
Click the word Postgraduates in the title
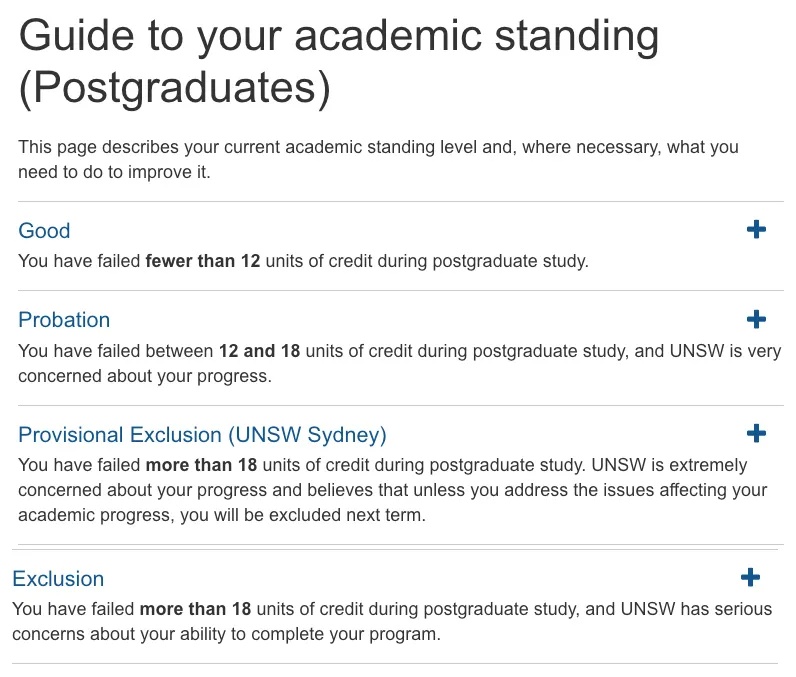[175, 87]
